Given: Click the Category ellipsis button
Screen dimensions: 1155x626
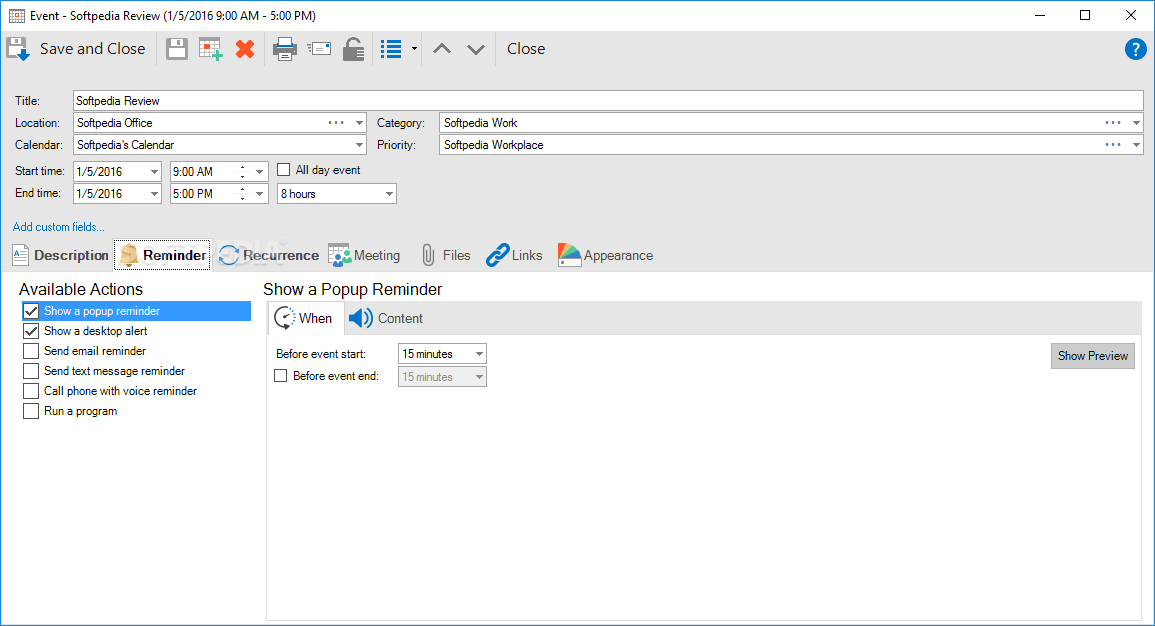Looking at the screenshot, I should (x=1113, y=123).
